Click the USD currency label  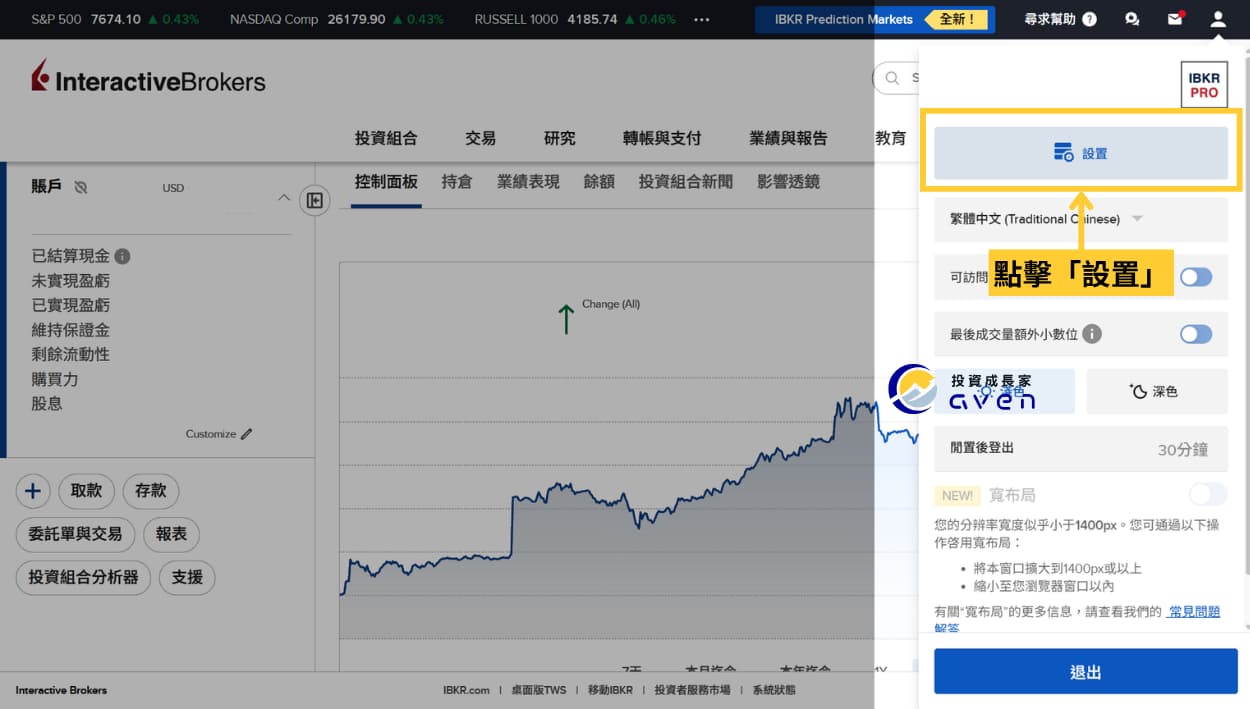pyautogui.click(x=173, y=188)
